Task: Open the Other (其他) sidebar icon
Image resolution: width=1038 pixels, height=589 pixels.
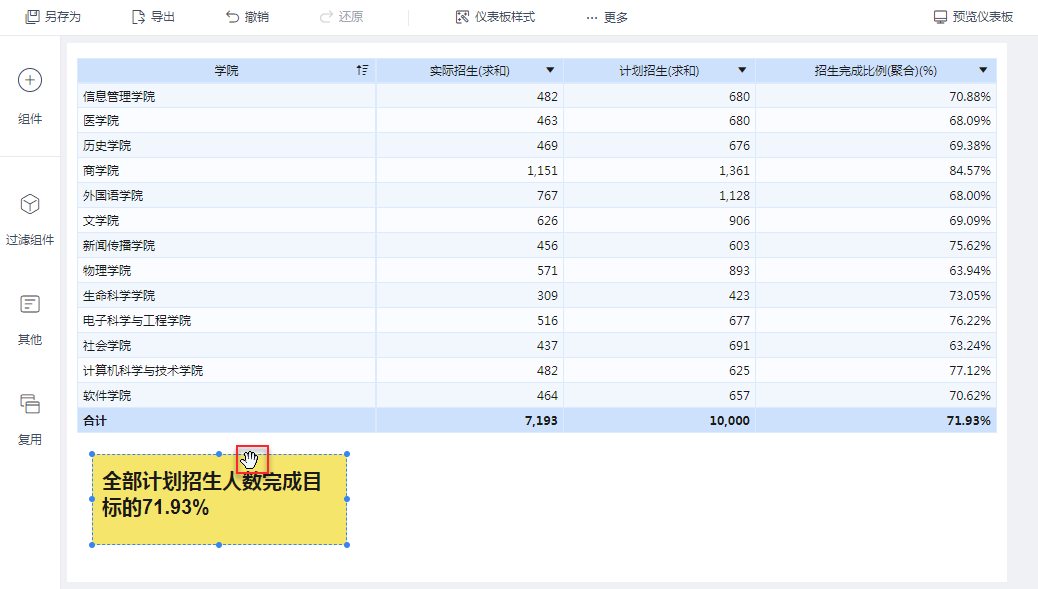Action: [x=30, y=304]
